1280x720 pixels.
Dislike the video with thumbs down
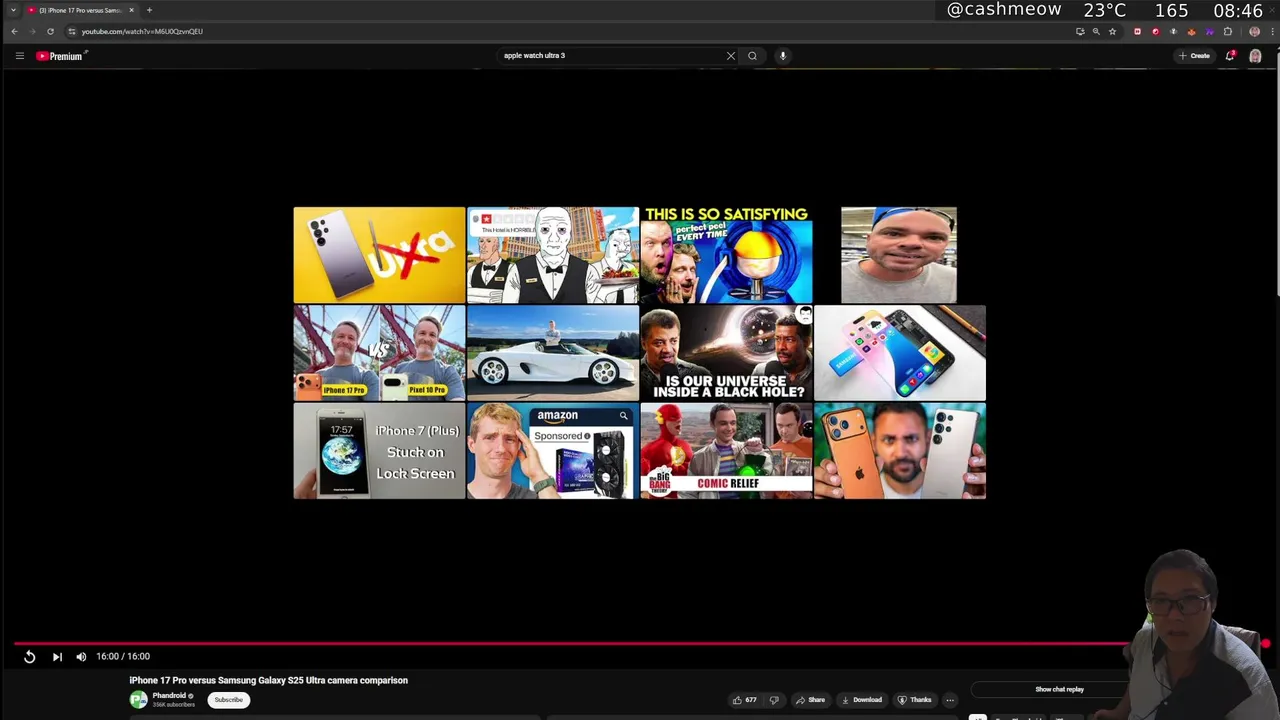773,700
